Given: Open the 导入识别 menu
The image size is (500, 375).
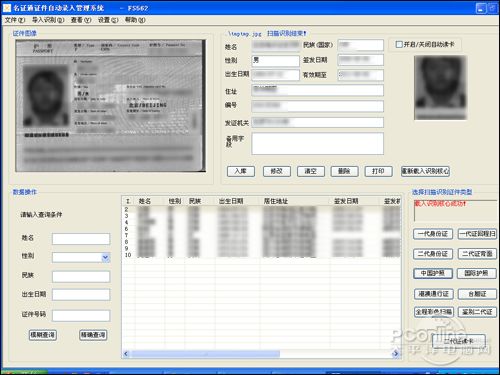Looking at the screenshot, I should 48,20.
